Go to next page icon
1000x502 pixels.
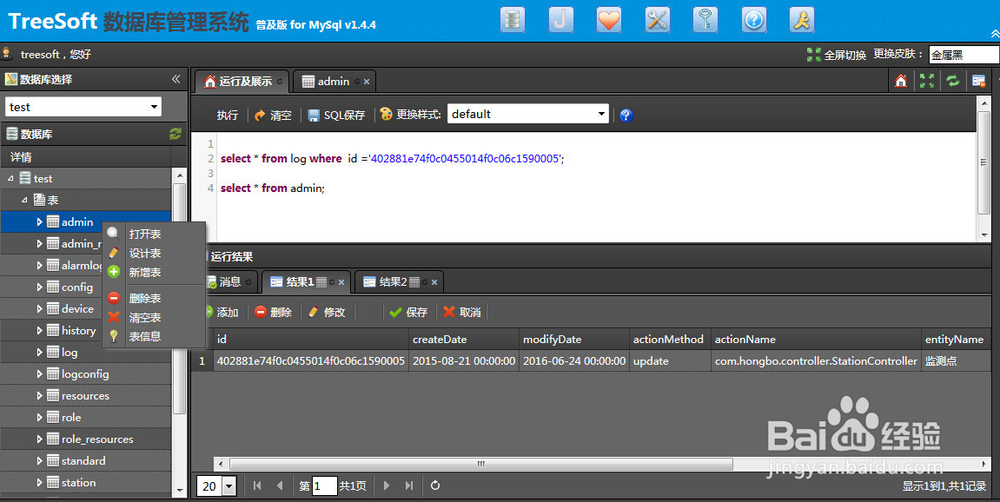(x=386, y=486)
